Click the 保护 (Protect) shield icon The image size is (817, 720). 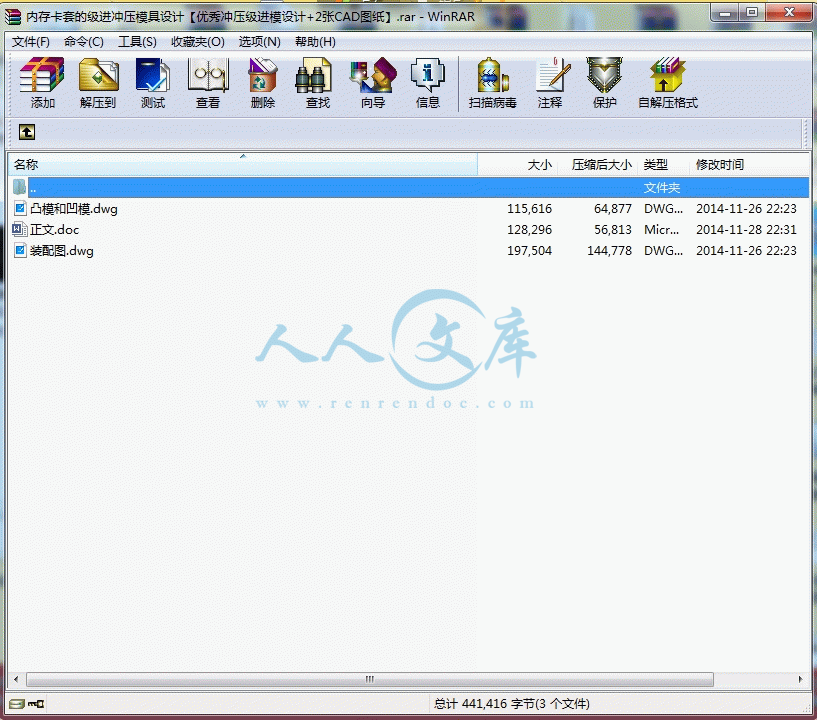604,83
